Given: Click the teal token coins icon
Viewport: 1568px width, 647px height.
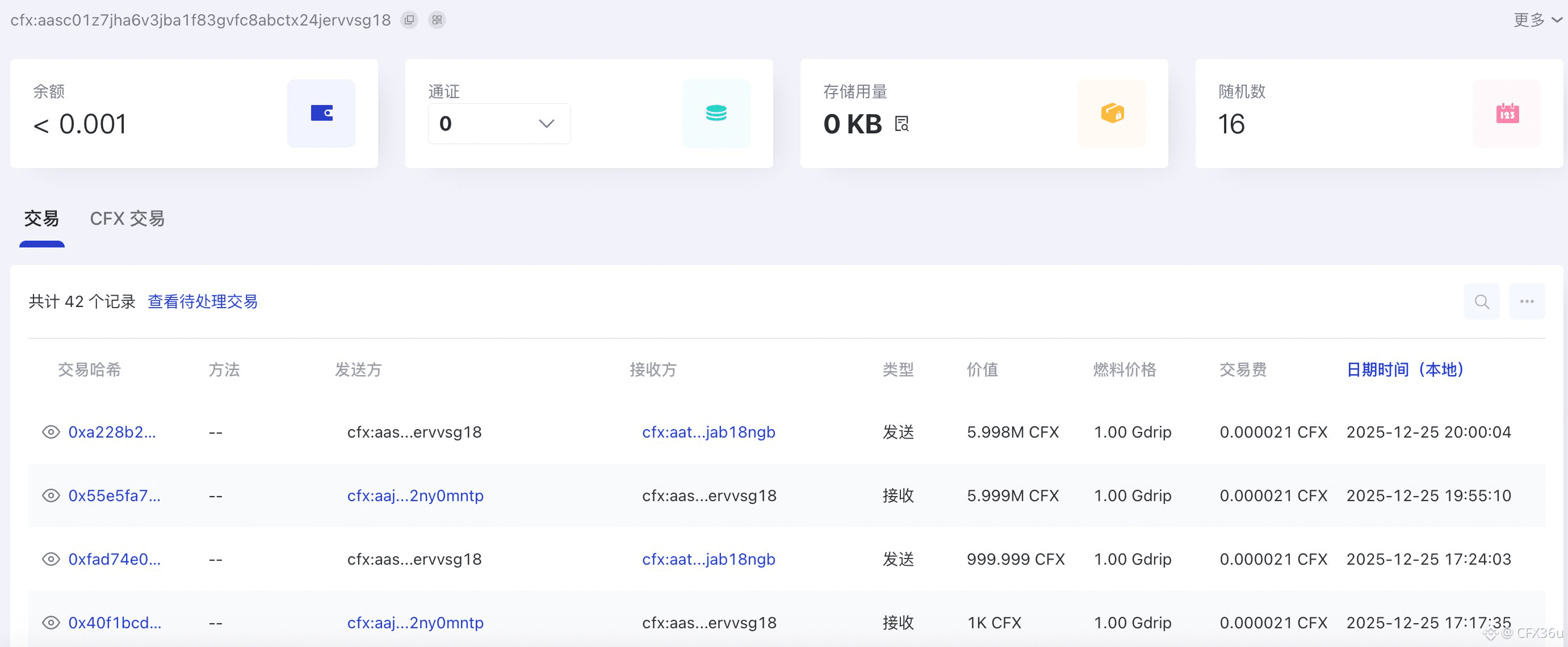Looking at the screenshot, I should [x=716, y=113].
